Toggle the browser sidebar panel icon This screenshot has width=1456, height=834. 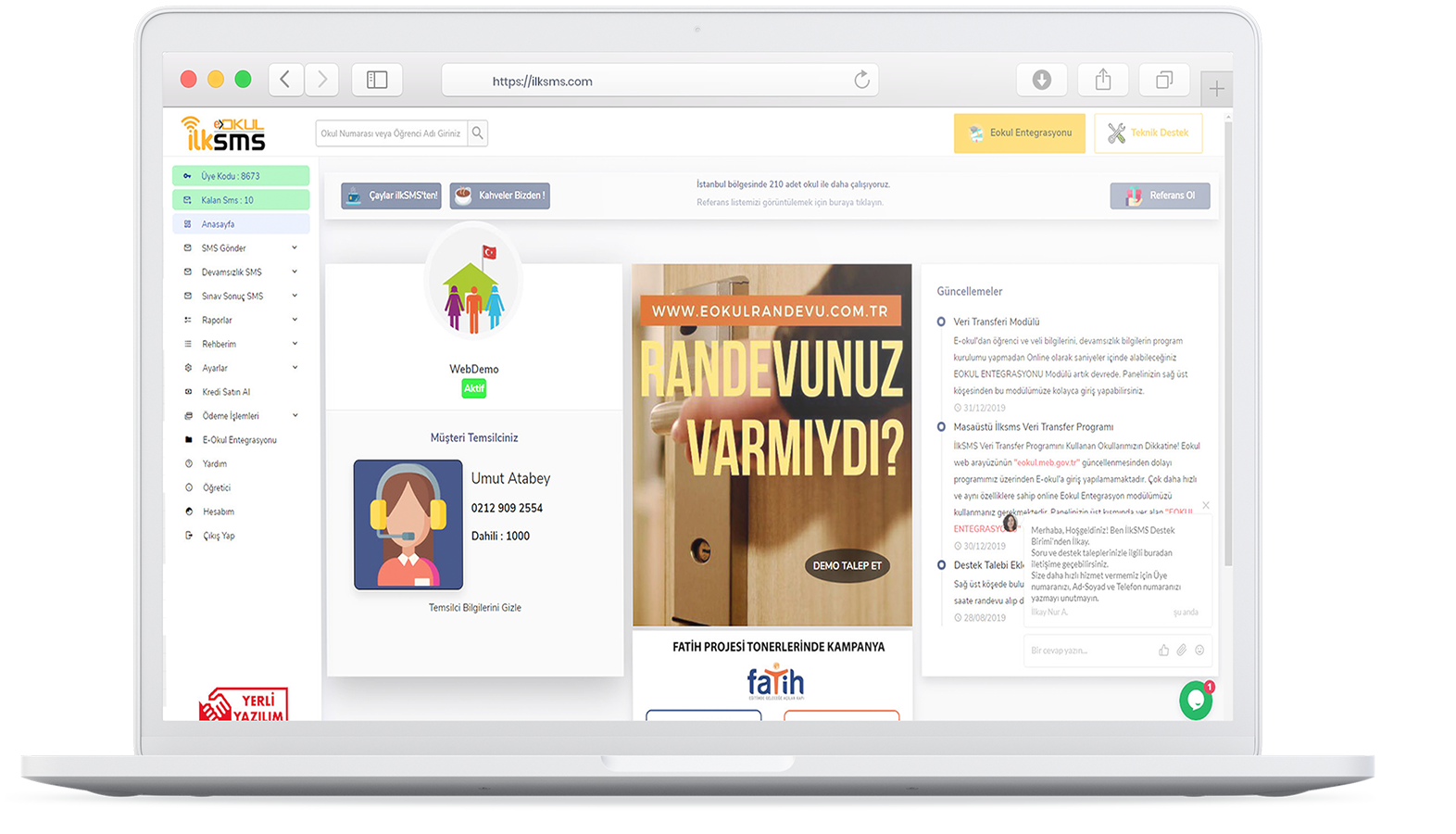point(377,80)
